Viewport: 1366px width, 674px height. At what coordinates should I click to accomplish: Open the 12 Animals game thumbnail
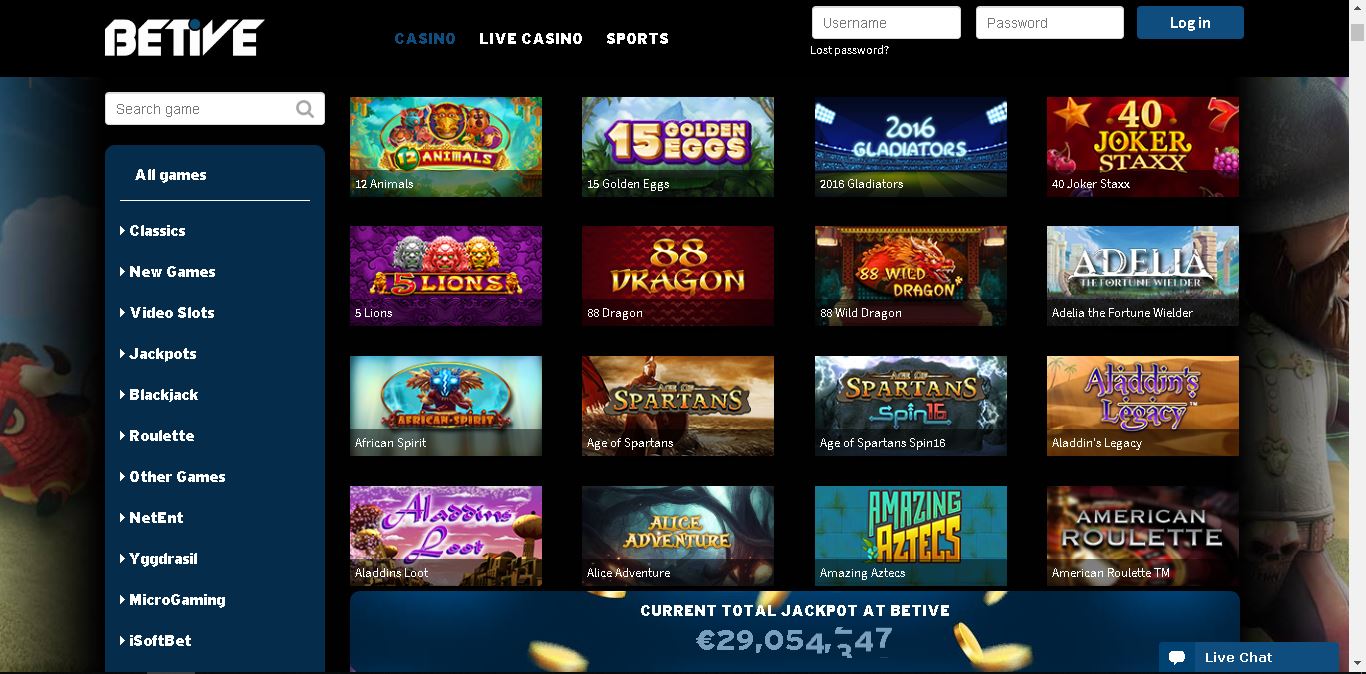[x=446, y=147]
